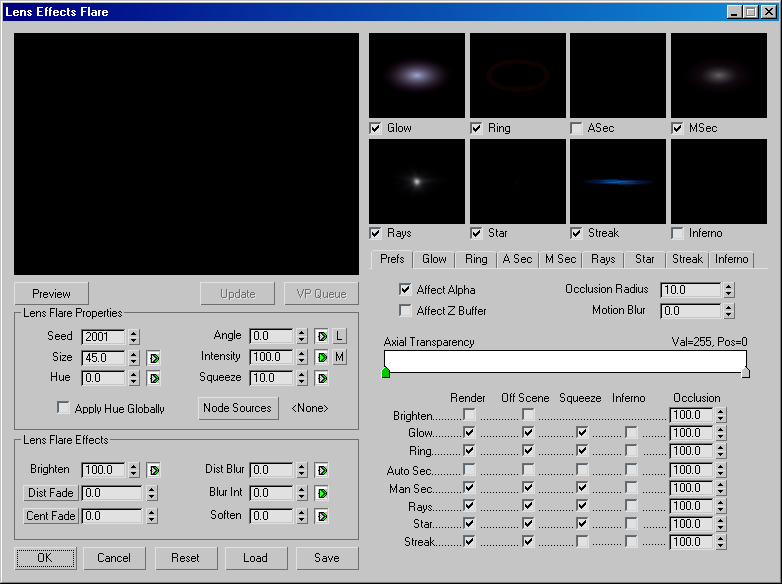The width and height of the screenshot is (782, 584).
Task: Click the Seed spinner arrows
Action: click(133, 337)
